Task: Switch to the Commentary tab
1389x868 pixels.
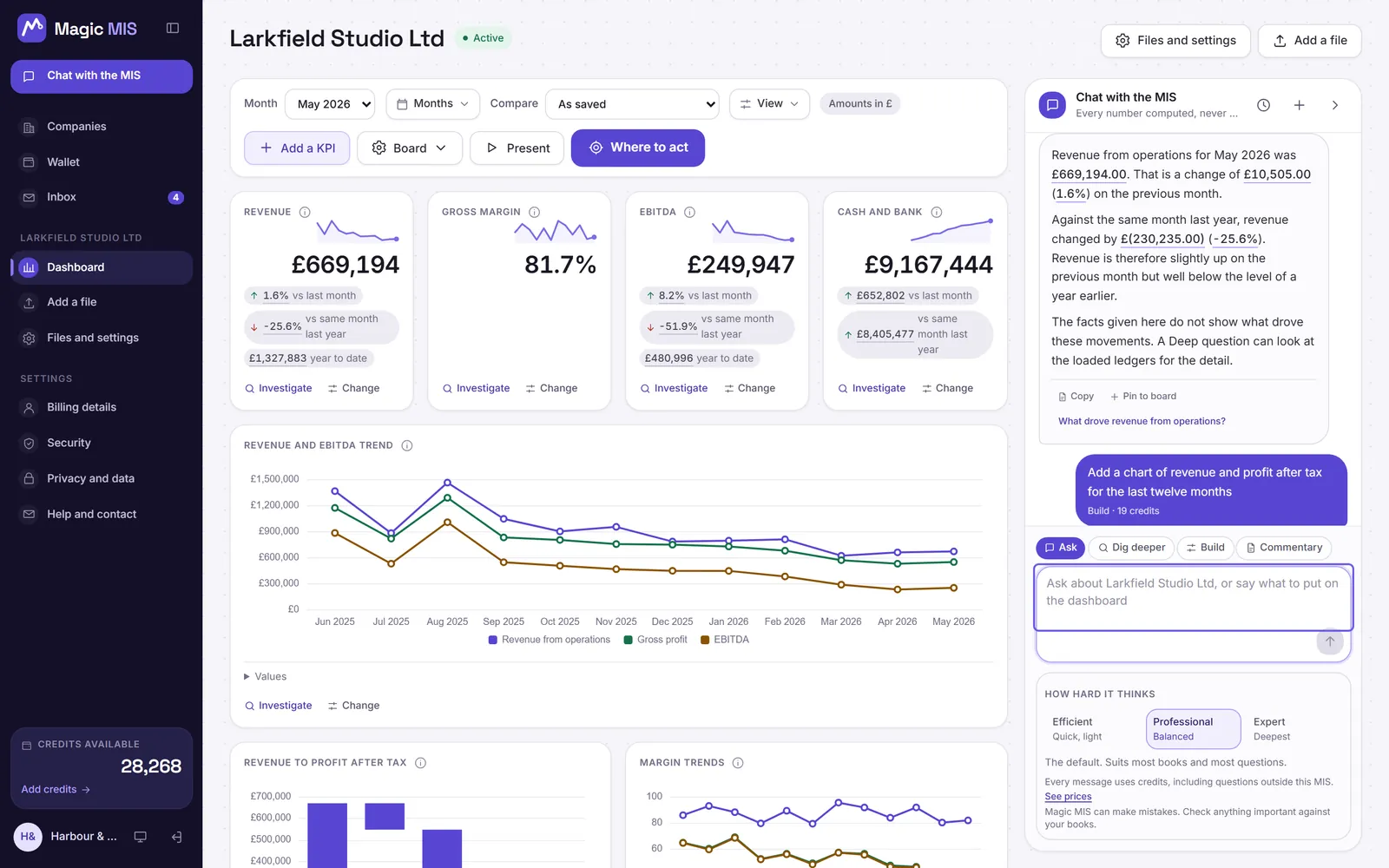Action: point(1284,548)
